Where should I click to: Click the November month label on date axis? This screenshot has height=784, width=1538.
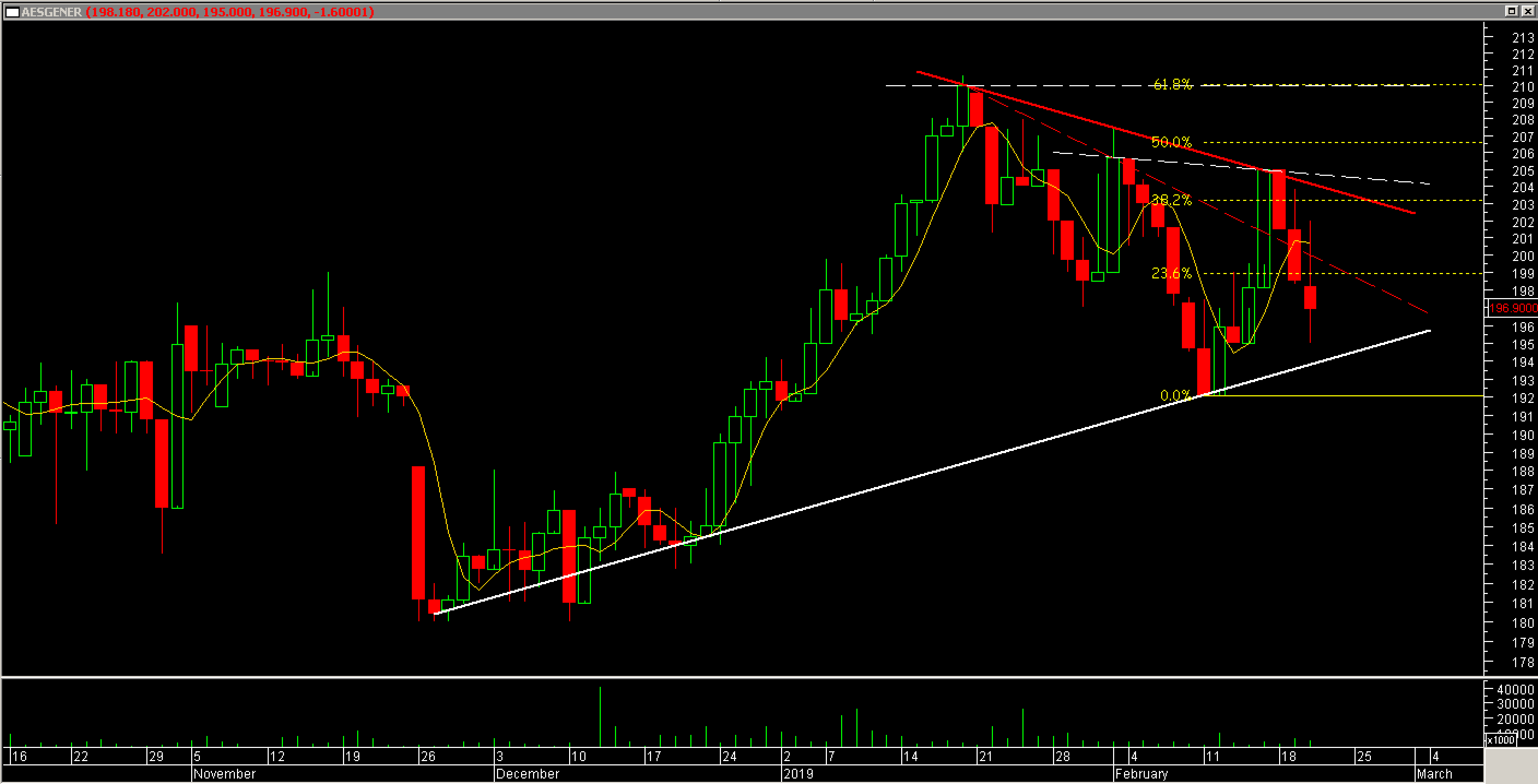tap(224, 774)
